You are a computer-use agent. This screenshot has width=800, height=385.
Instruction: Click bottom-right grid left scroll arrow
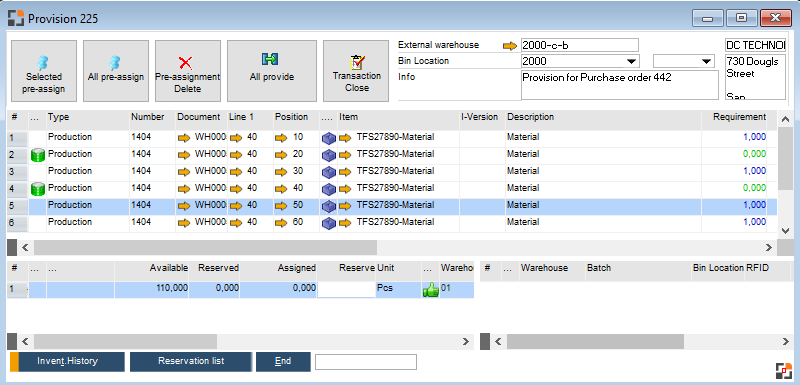pyautogui.click(x=498, y=341)
